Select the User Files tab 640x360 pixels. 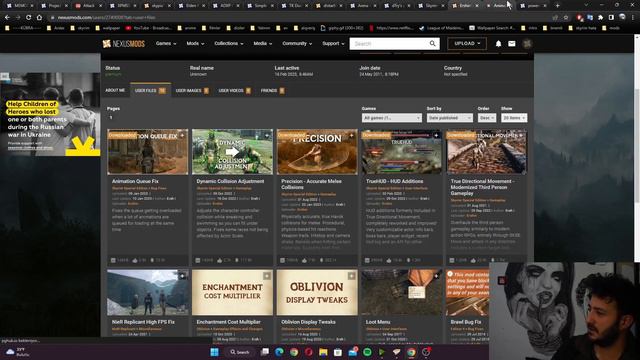pyautogui.click(x=150, y=90)
